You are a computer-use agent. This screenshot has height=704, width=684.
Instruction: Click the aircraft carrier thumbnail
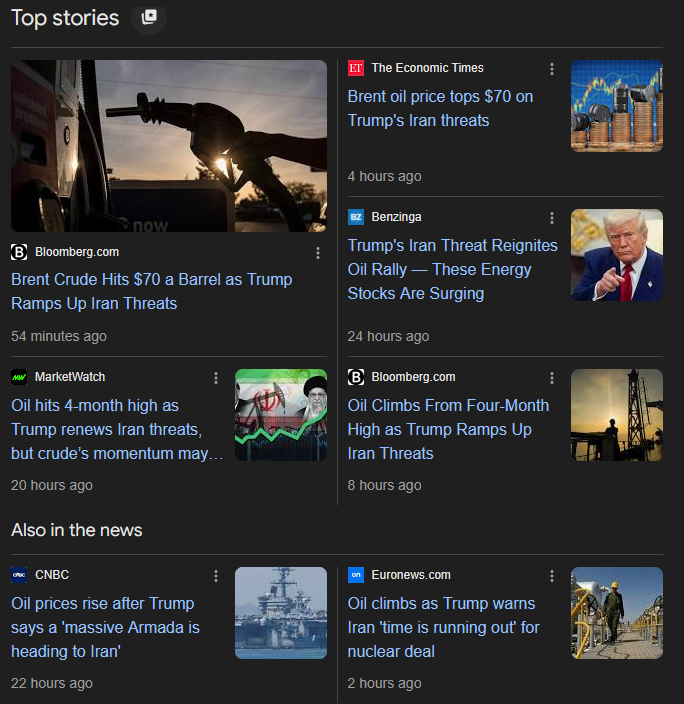point(281,613)
